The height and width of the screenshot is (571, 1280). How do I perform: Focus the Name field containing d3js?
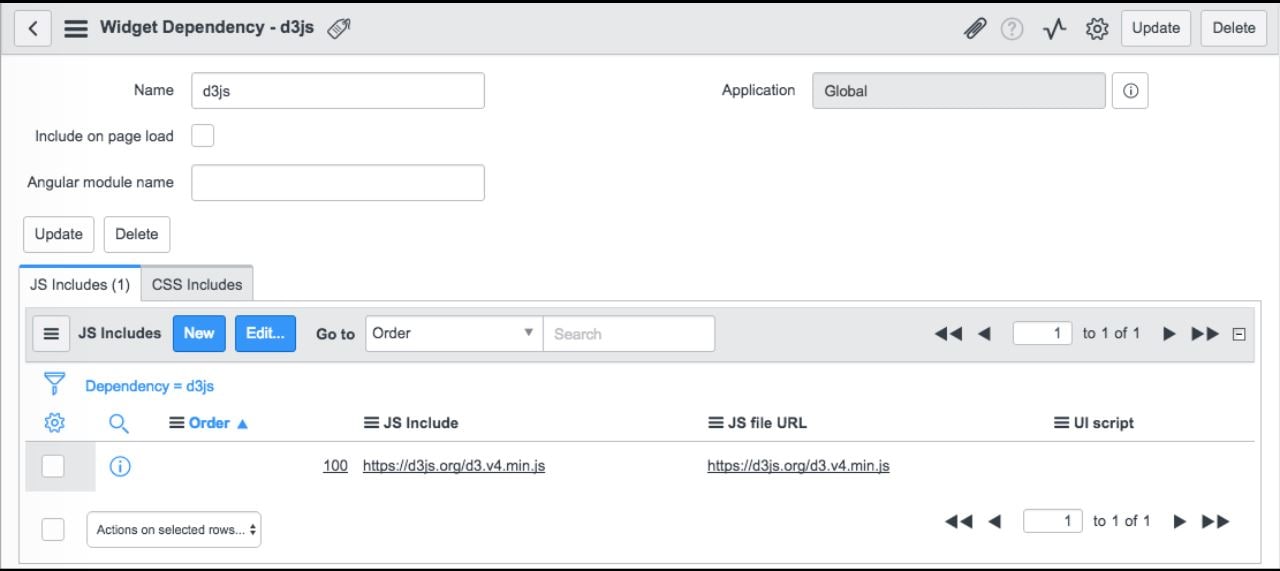tap(338, 90)
